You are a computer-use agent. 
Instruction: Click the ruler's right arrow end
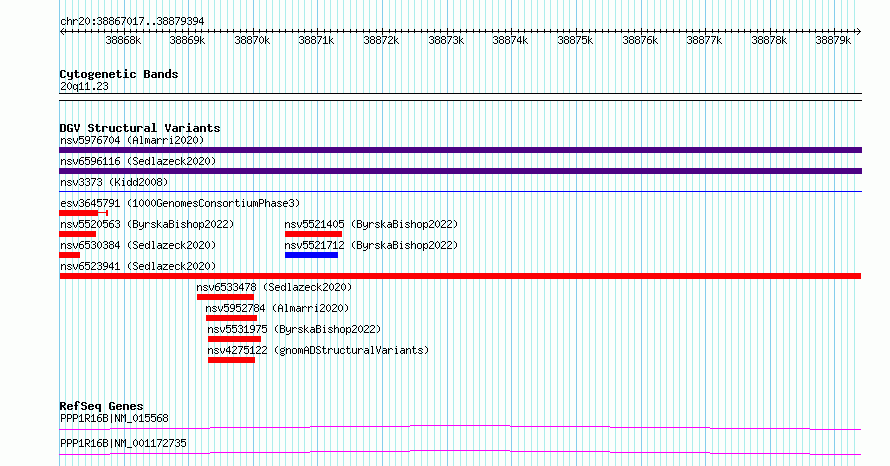(859, 31)
